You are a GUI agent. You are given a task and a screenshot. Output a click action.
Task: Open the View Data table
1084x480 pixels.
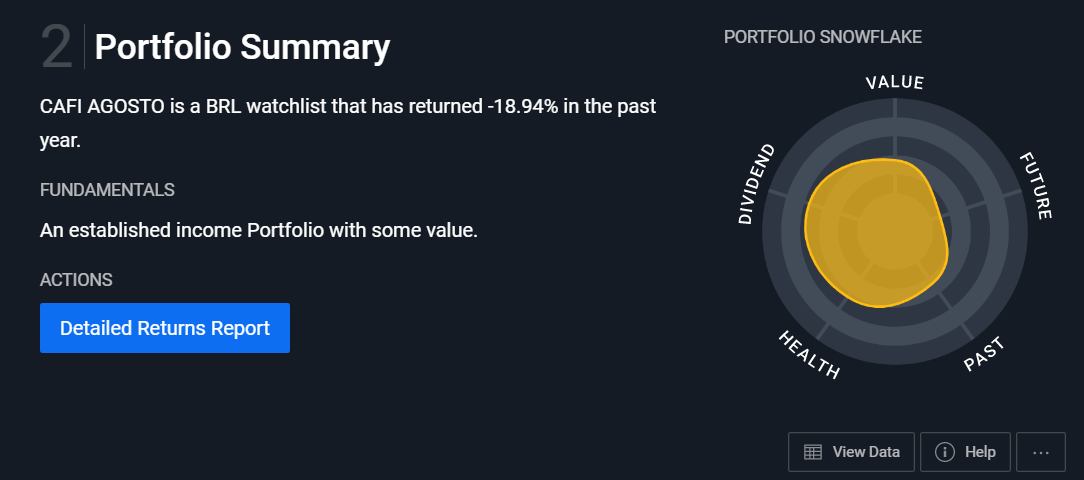851,452
